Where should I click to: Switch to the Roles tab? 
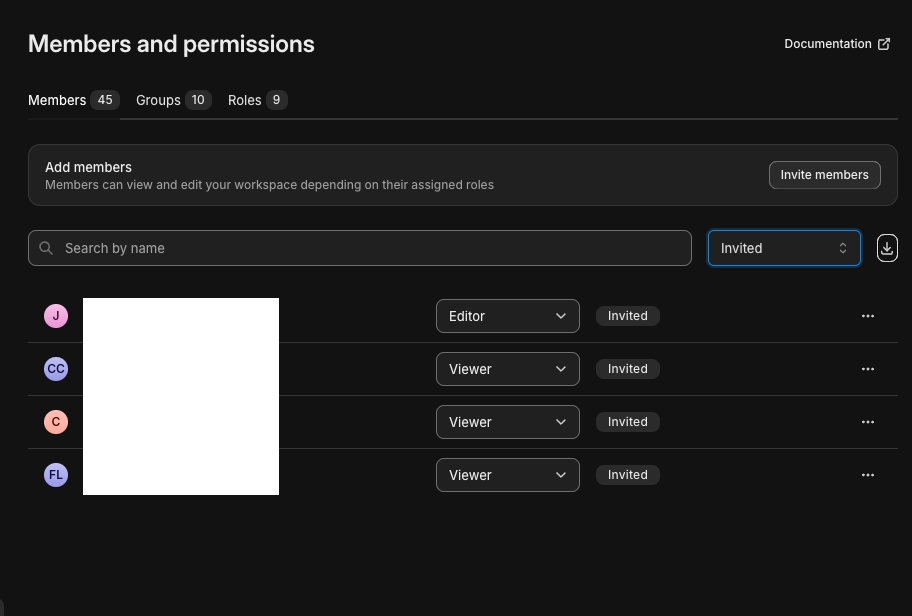click(x=257, y=100)
